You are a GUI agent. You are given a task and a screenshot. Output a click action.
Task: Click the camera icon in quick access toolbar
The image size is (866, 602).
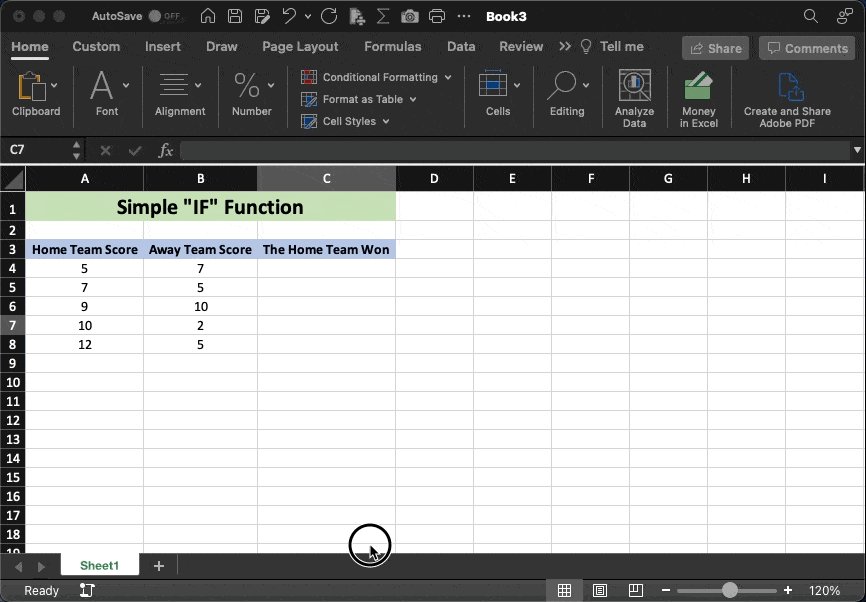[x=409, y=17]
